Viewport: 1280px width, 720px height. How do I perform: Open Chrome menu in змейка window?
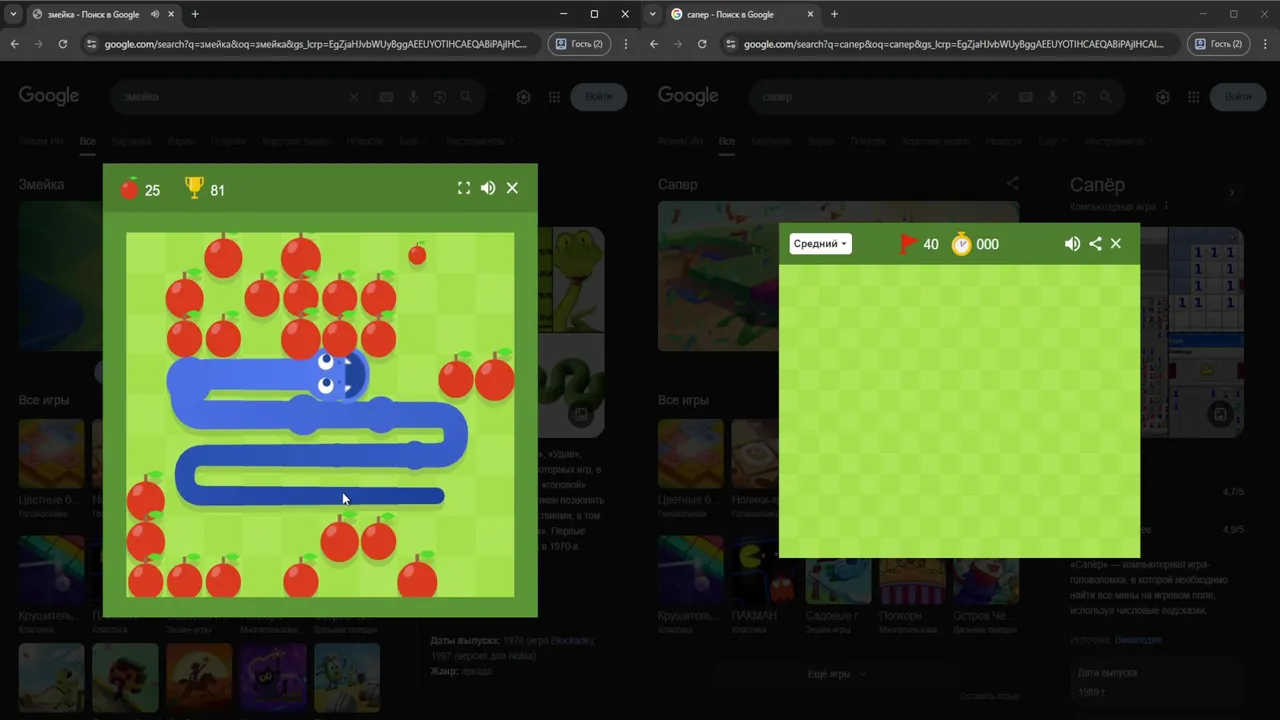[x=626, y=44]
